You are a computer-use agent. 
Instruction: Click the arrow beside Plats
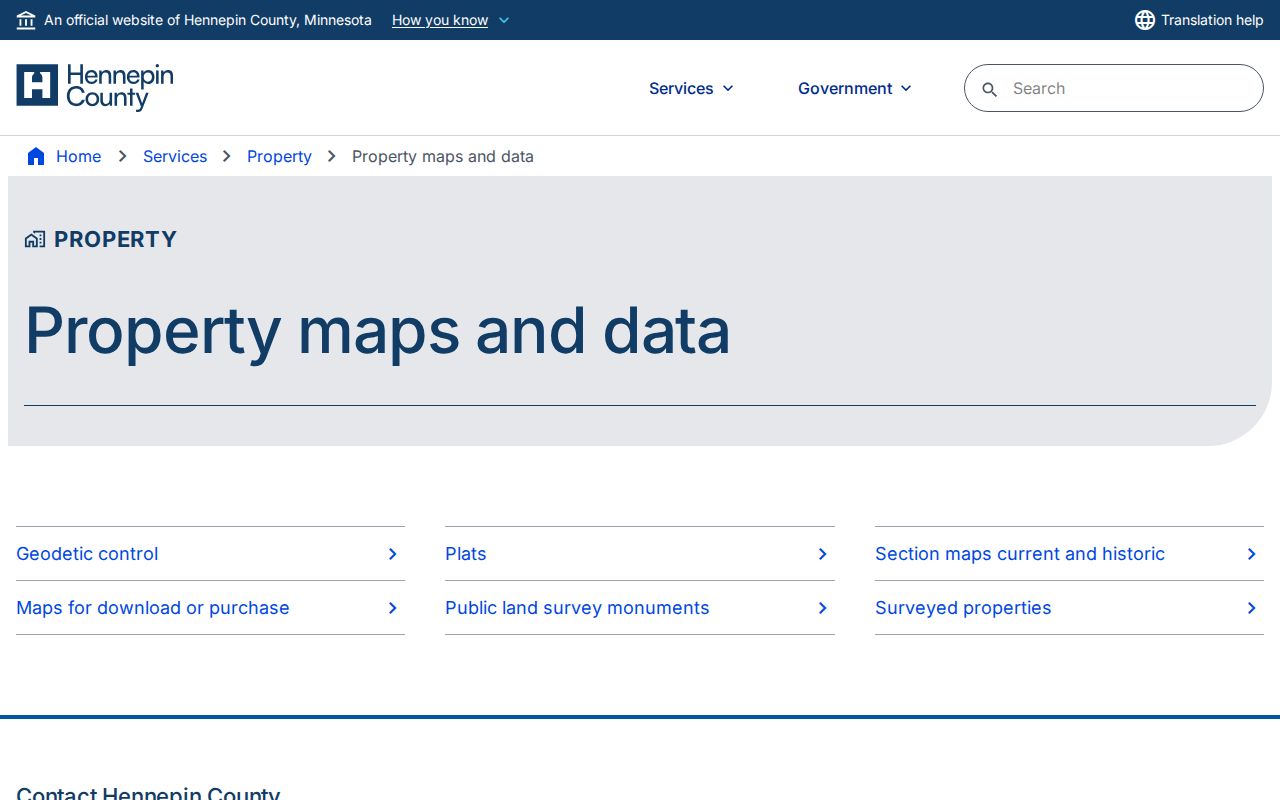click(823, 554)
